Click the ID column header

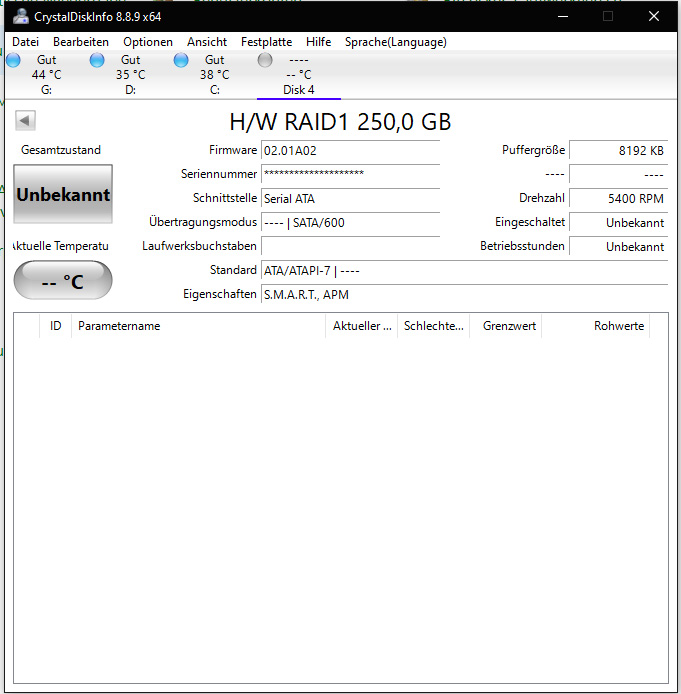(55, 326)
